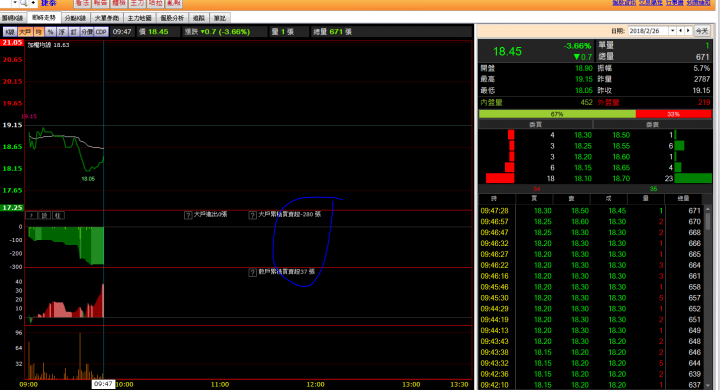Toggle the 大戶 indicator button
The image size is (720, 390).
[x=25, y=32]
